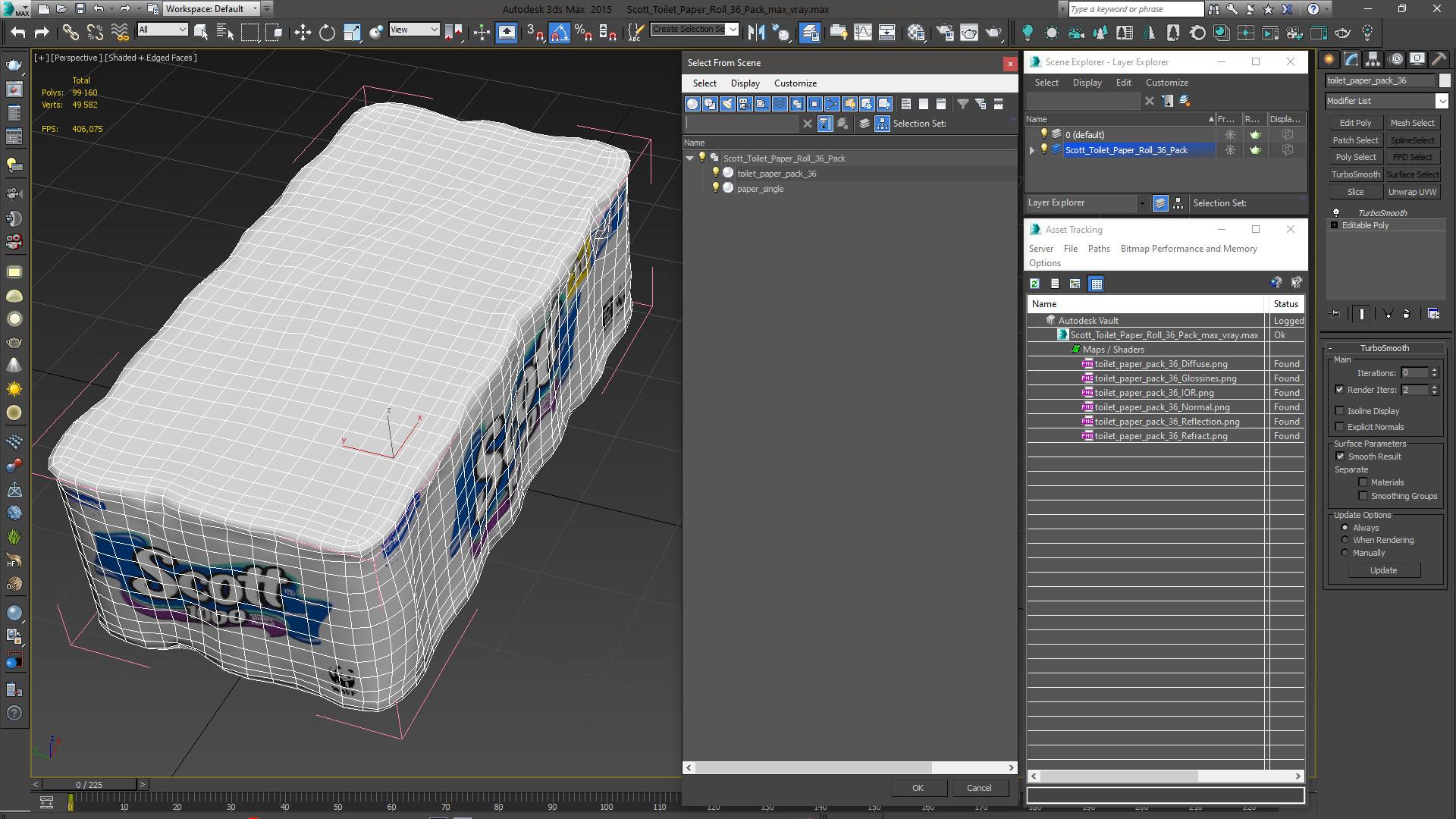Image resolution: width=1456 pixels, height=819 pixels.
Task: Open Bitmap Performance and Memory menu
Action: pos(1188,249)
